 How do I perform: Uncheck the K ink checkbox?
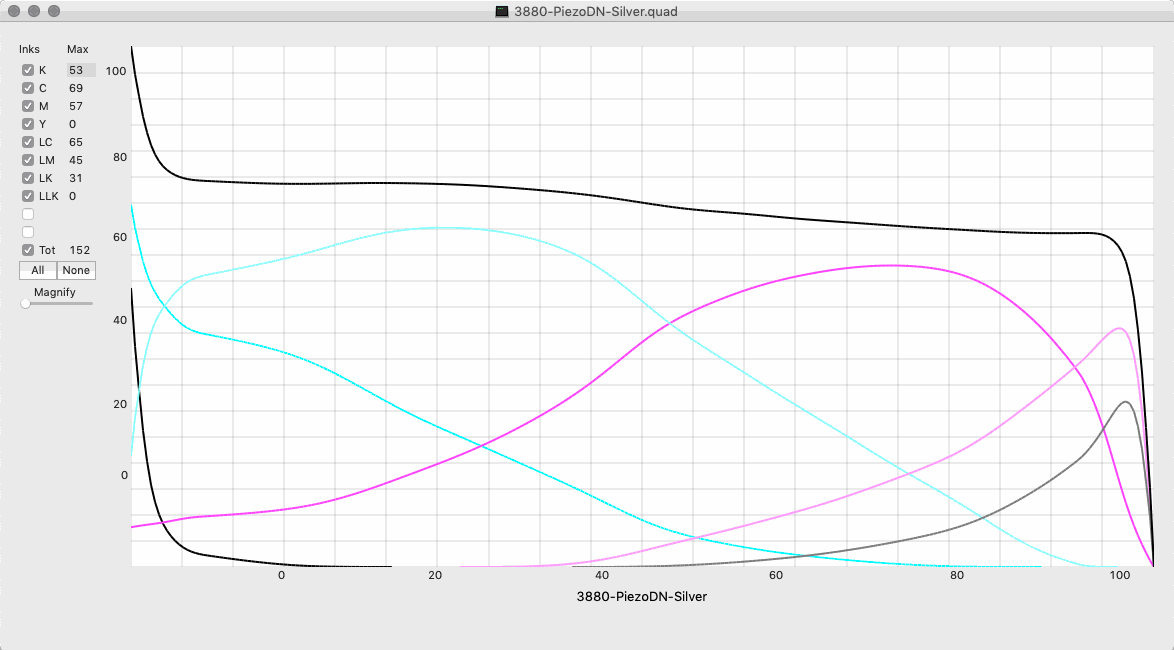tap(28, 70)
